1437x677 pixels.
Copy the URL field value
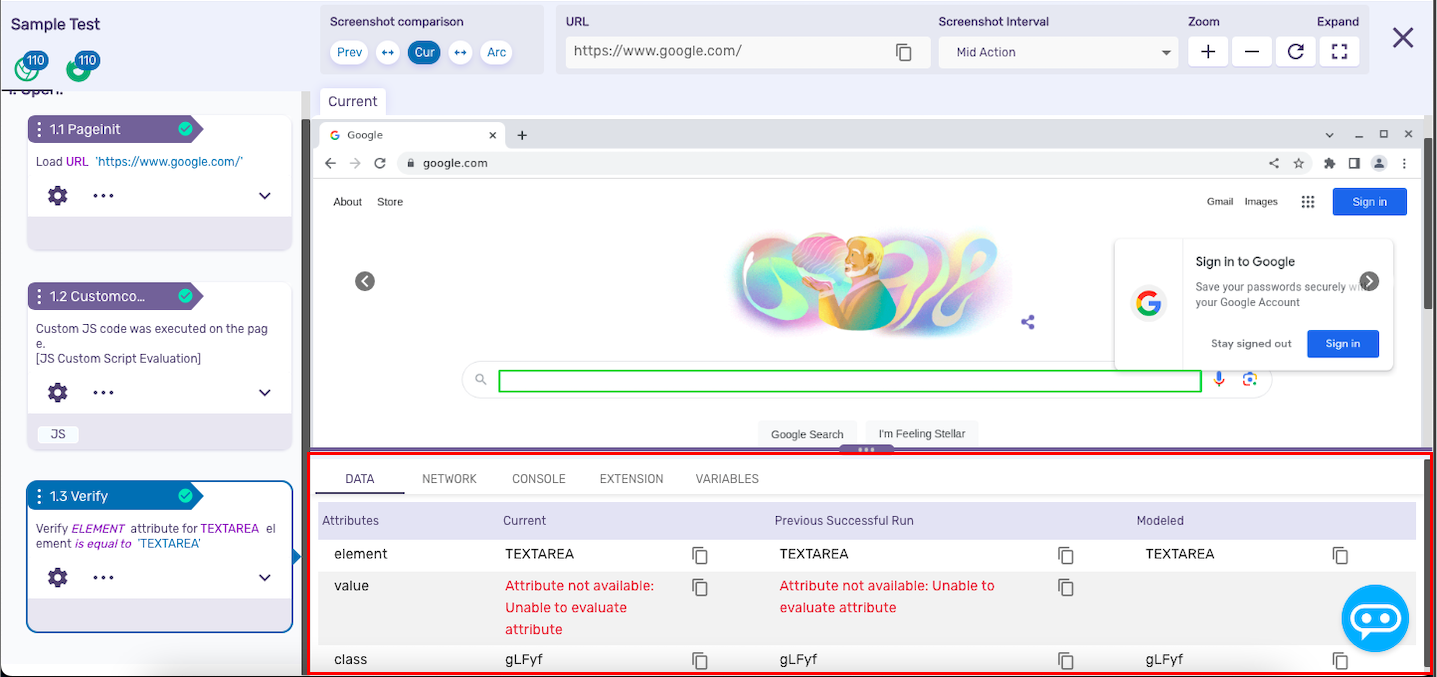click(x=904, y=52)
